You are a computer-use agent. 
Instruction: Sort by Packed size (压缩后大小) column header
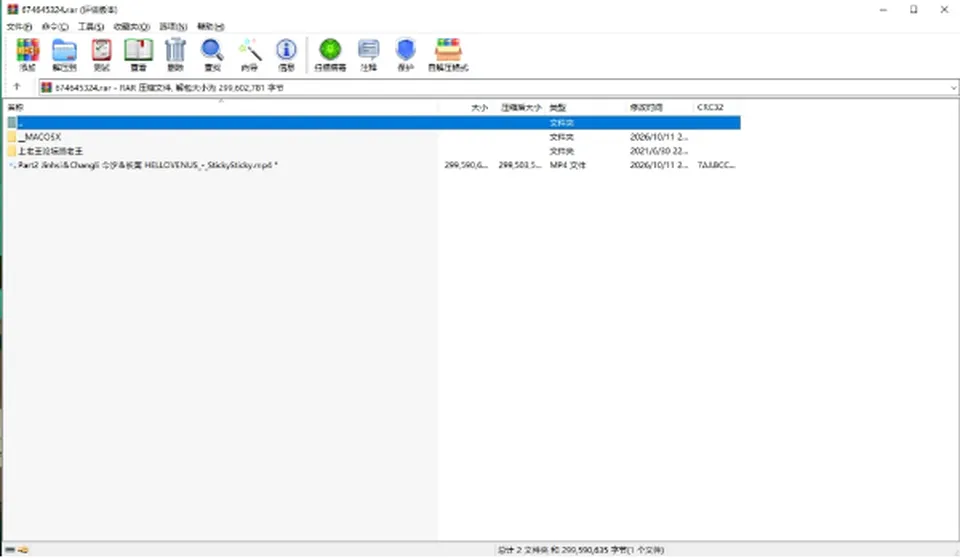519,107
